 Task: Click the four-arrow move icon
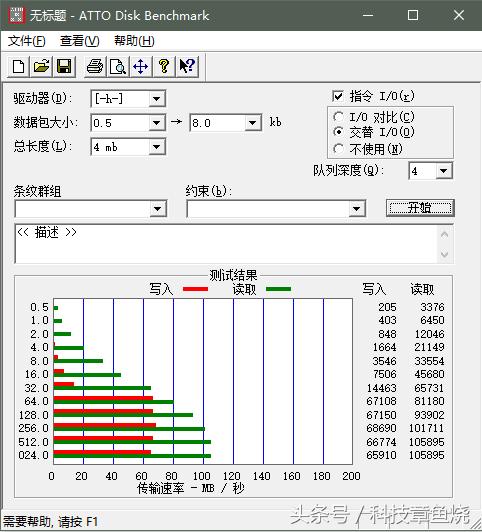point(140,66)
